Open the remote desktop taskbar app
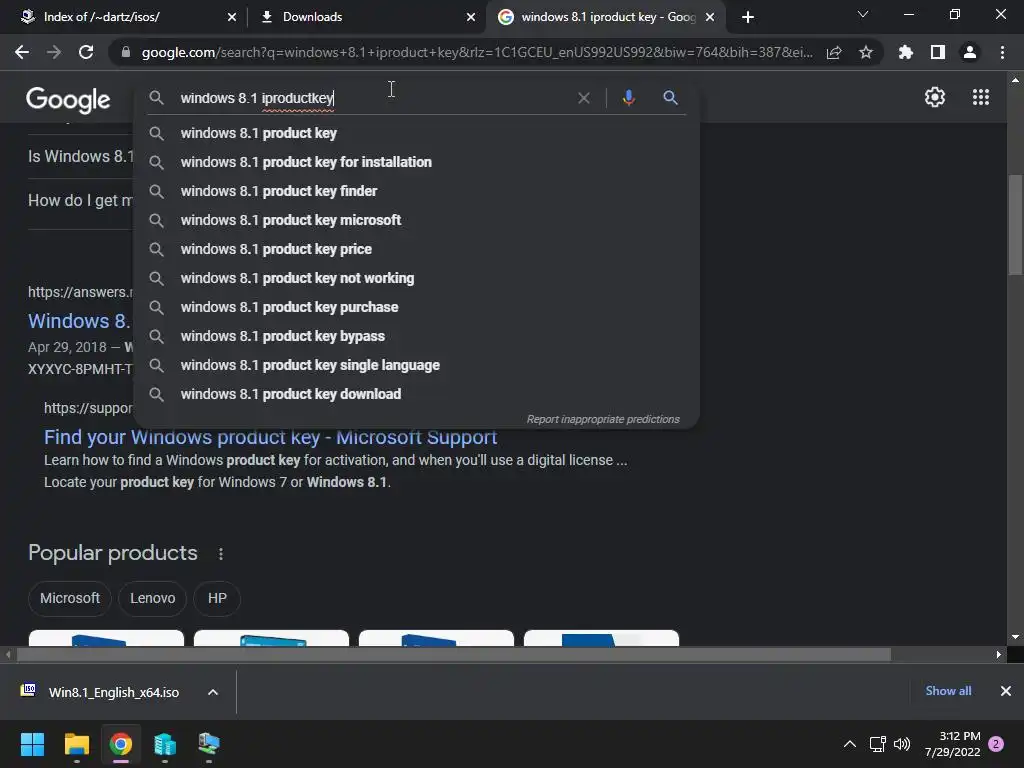This screenshot has height=768, width=1024. click(x=208, y=744)
